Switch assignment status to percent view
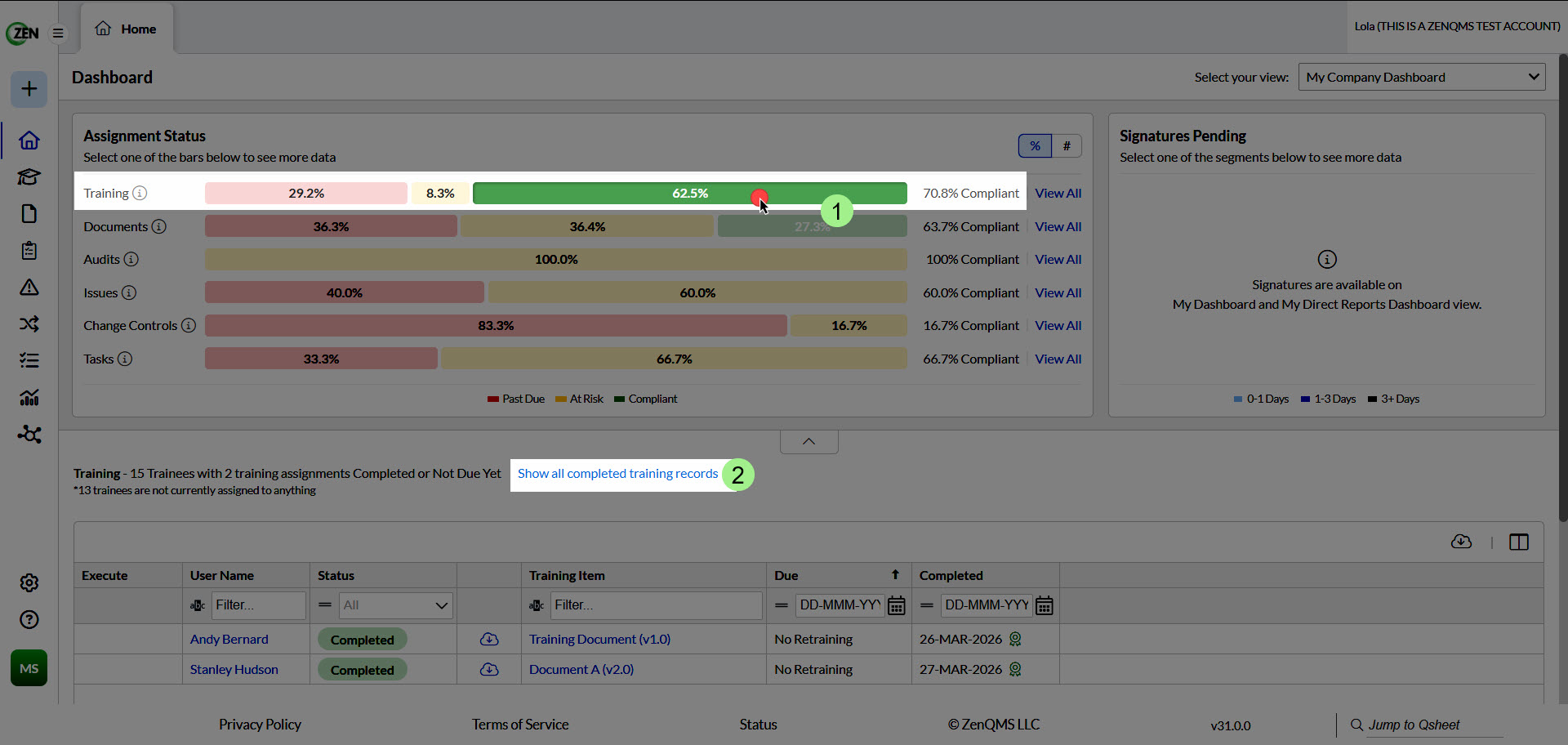This screenshot has width=1568, height=745. click(1035, 145)
